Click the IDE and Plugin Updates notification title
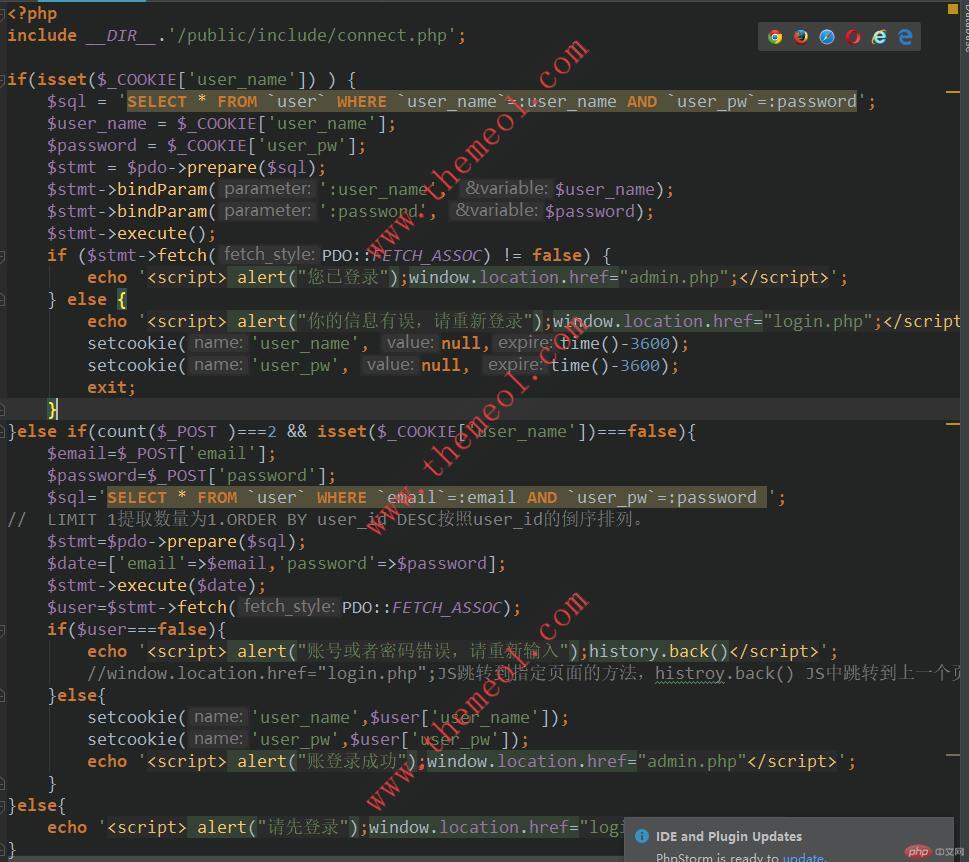 coord(728,836)
